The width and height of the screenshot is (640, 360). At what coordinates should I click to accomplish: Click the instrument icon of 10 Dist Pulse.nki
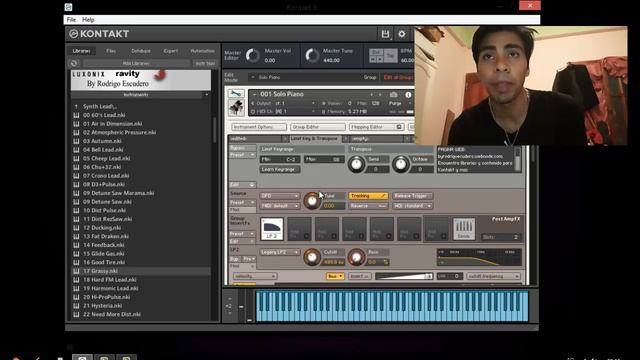click(76, 211)
